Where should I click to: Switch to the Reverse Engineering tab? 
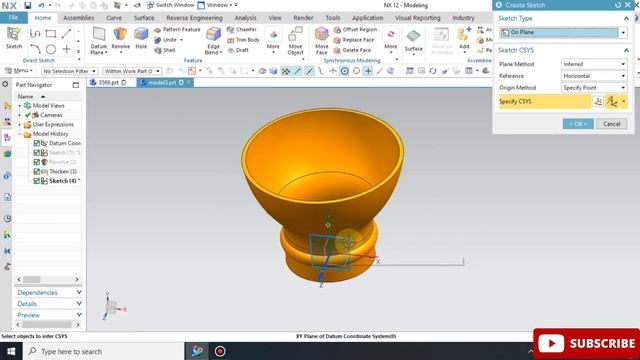(194, 18)
